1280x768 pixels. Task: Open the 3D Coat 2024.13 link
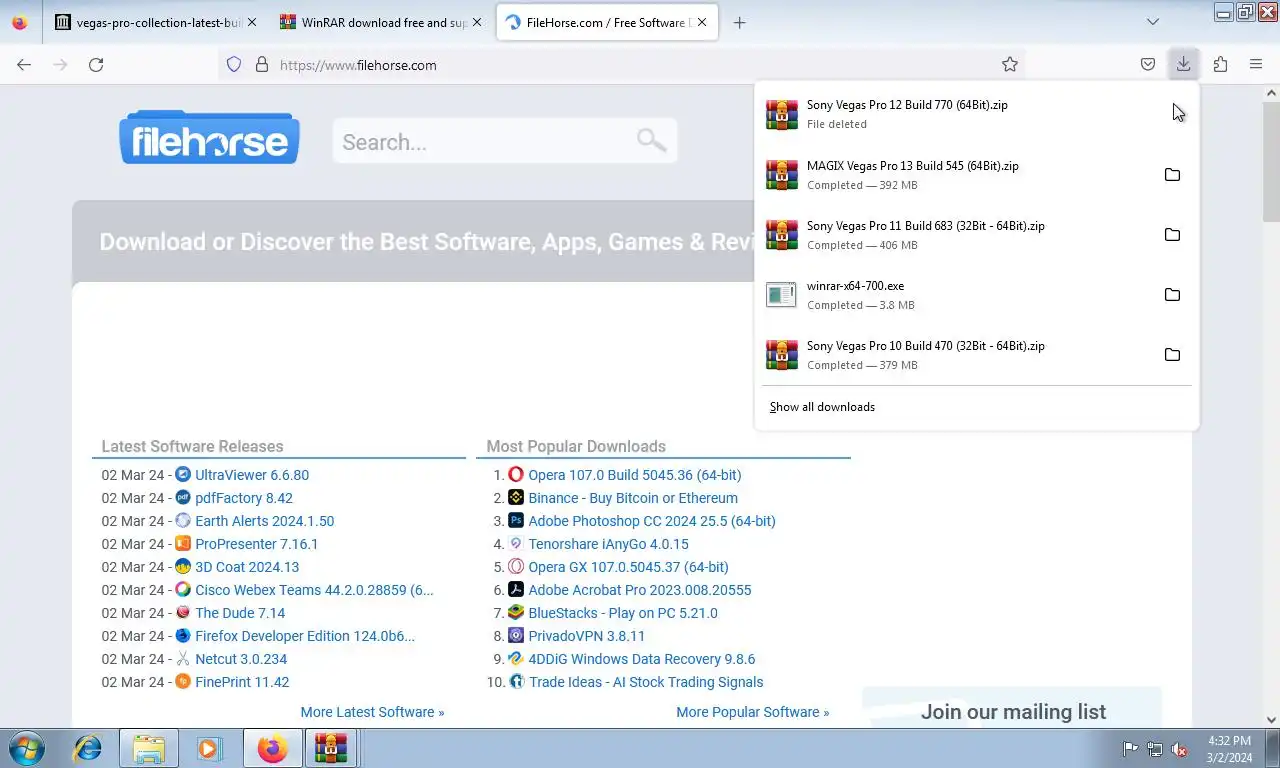(x=247, y=567)
